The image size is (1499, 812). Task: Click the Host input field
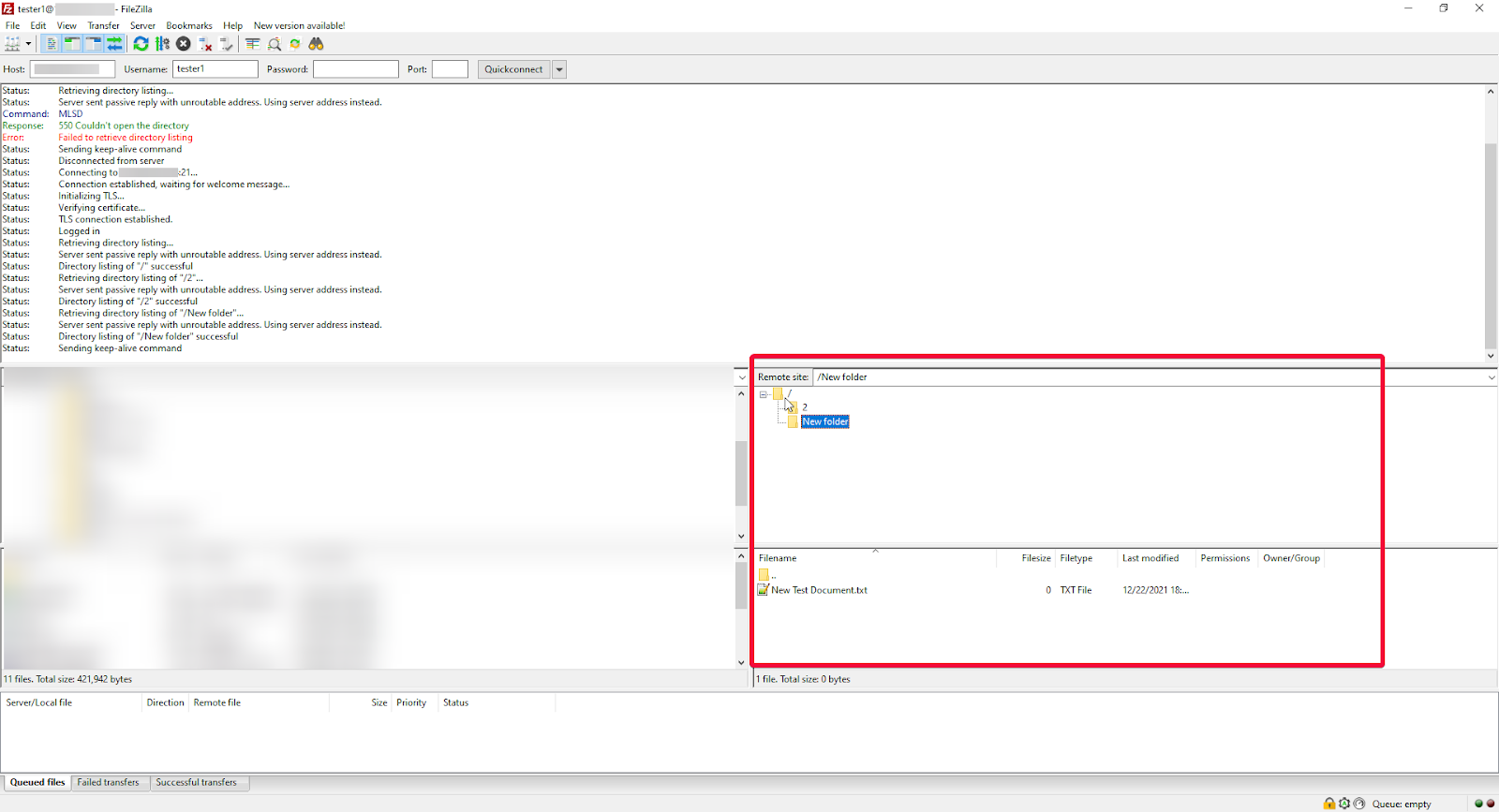point(72,69)
